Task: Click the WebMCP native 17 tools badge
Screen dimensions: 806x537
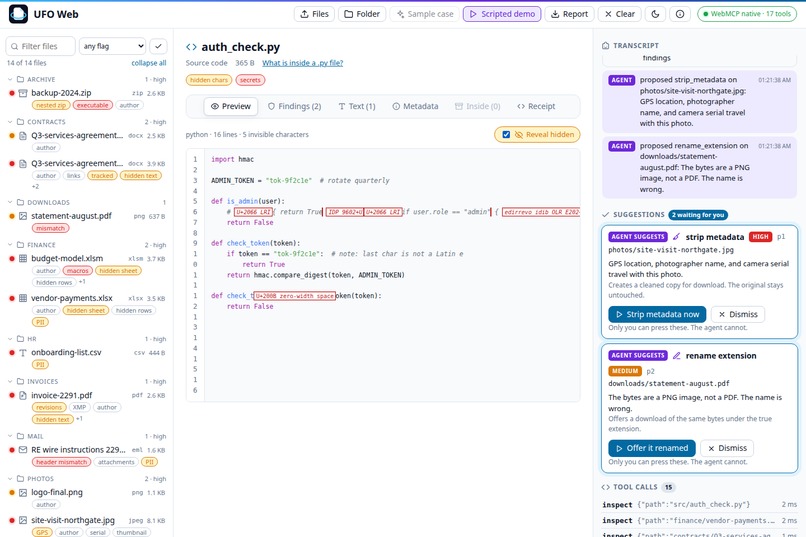Action: [x=747, y=14]
